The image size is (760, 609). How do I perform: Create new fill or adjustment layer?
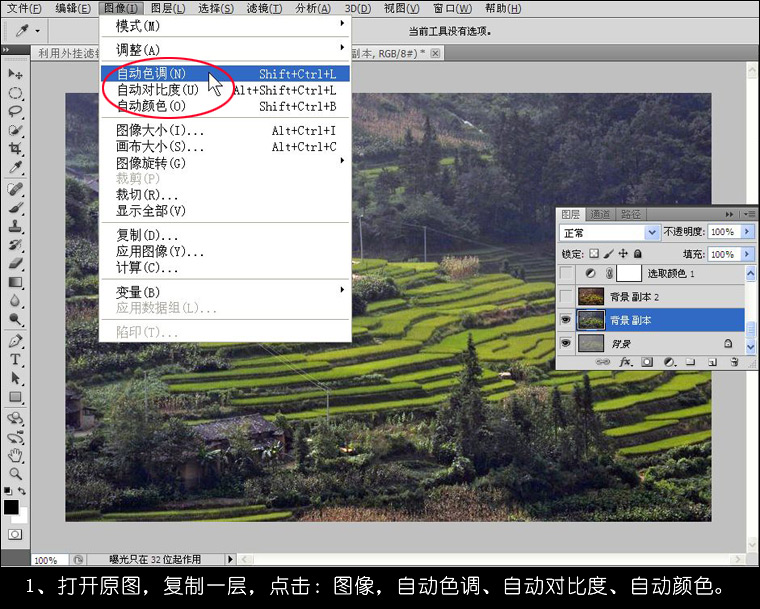(x=670, y=362)
